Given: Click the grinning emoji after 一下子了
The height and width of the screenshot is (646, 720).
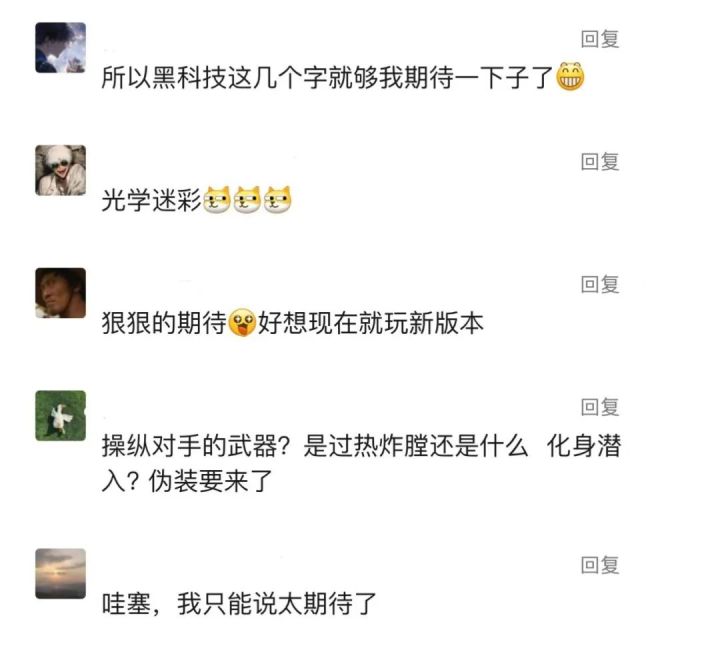Looking at the screenshot, I should 569,77.
